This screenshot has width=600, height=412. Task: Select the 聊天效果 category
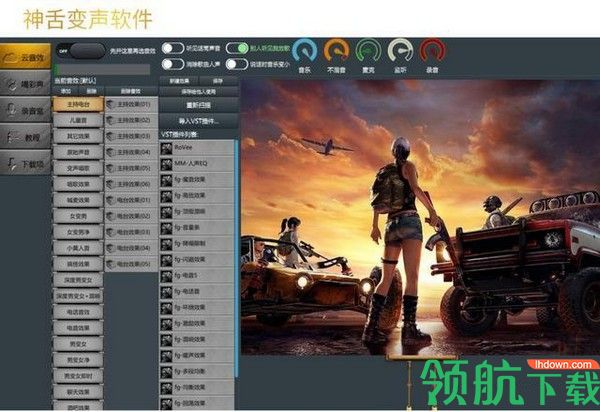[x=78, y=392]
